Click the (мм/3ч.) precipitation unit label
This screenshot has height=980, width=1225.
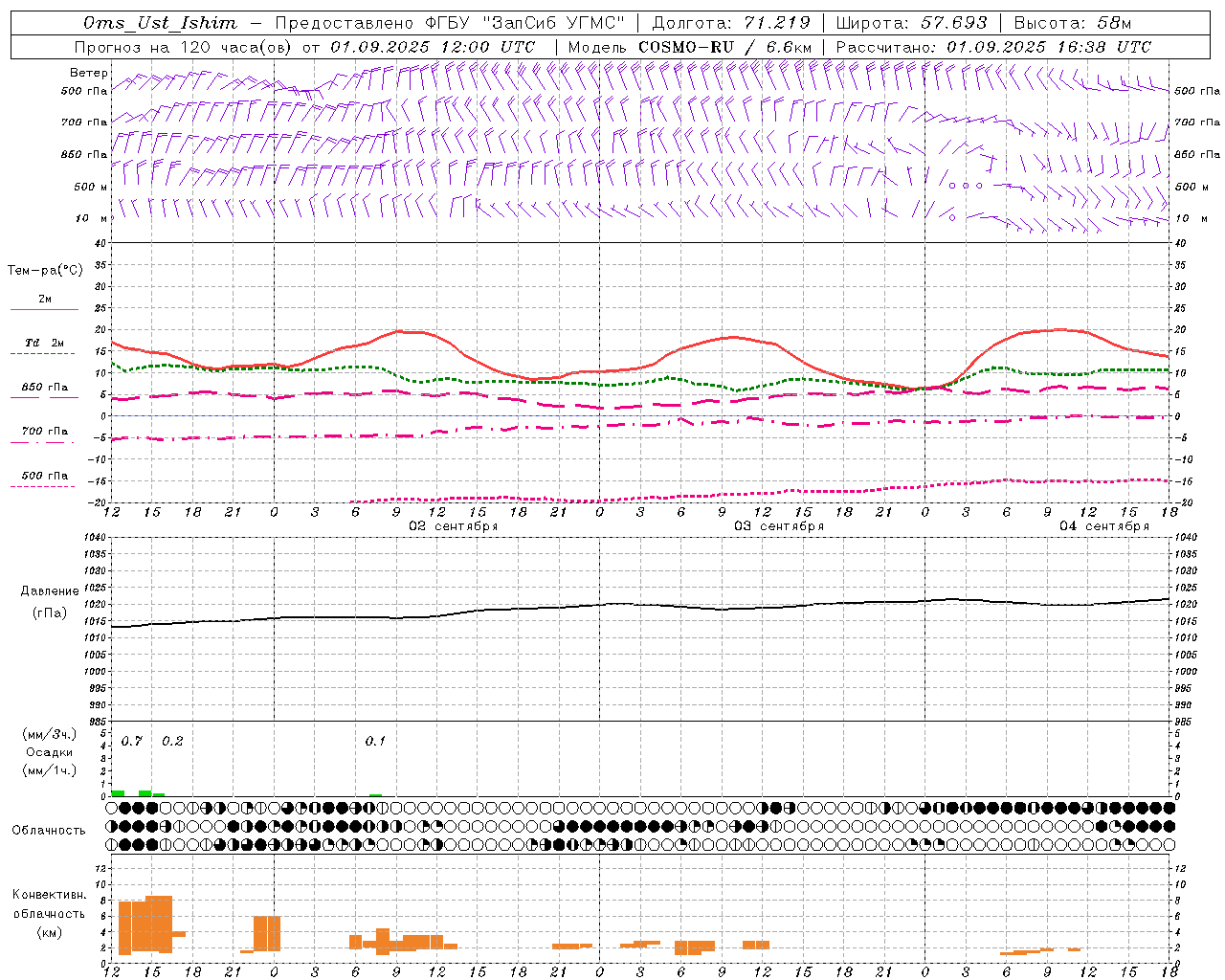tap(50, 734)
